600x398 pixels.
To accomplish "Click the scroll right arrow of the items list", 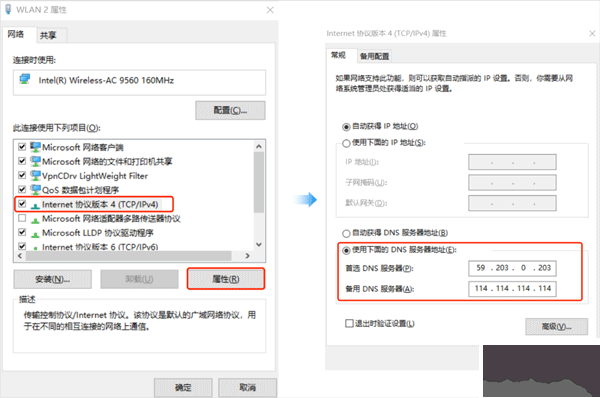I will click(248, 256).
